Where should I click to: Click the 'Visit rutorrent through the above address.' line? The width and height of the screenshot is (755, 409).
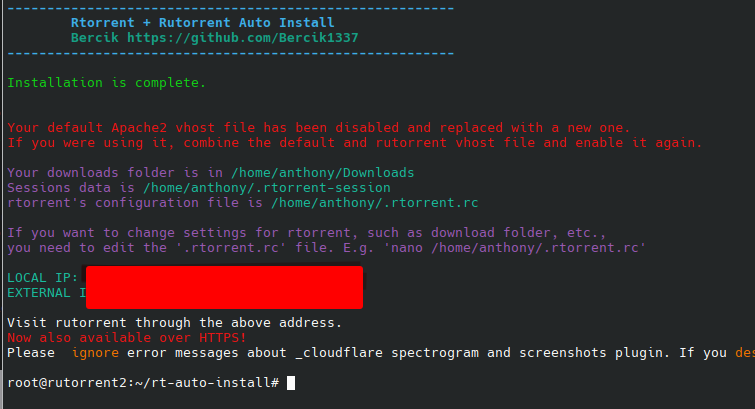click(x=174, y=323)
